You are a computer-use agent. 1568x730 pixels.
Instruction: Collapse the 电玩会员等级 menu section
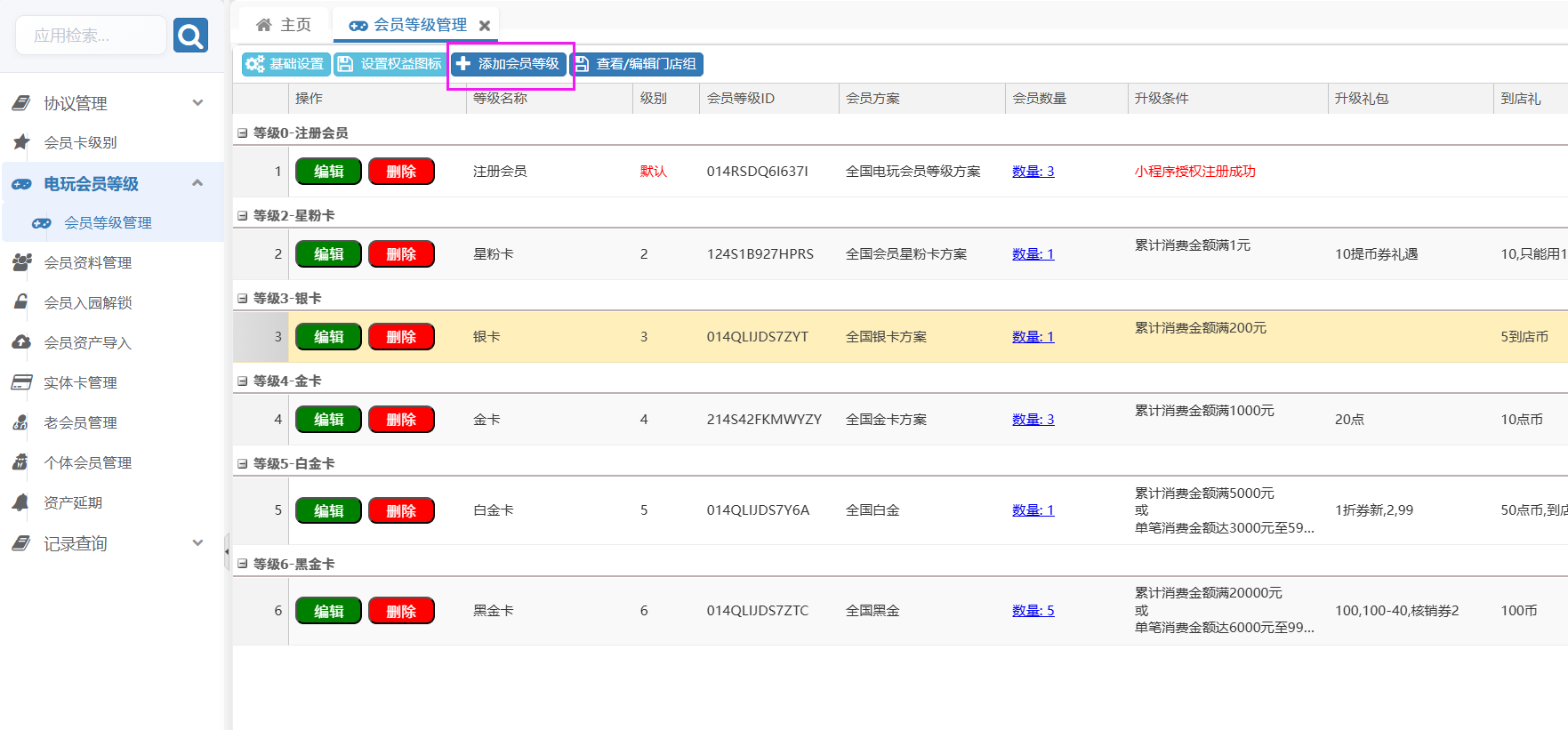[x=197, y=183]
